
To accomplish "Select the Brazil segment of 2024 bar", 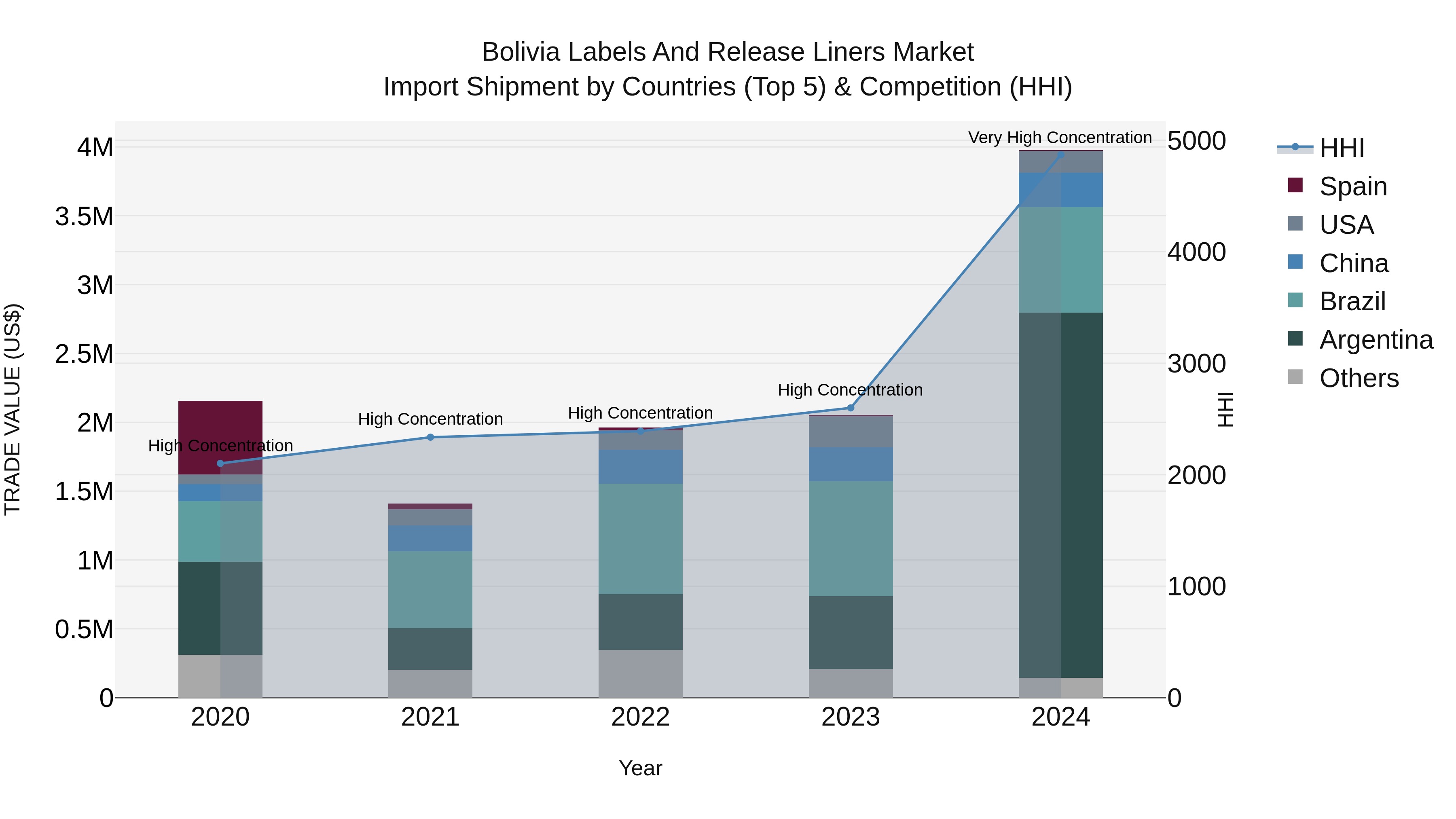I will pos(1061,260).
